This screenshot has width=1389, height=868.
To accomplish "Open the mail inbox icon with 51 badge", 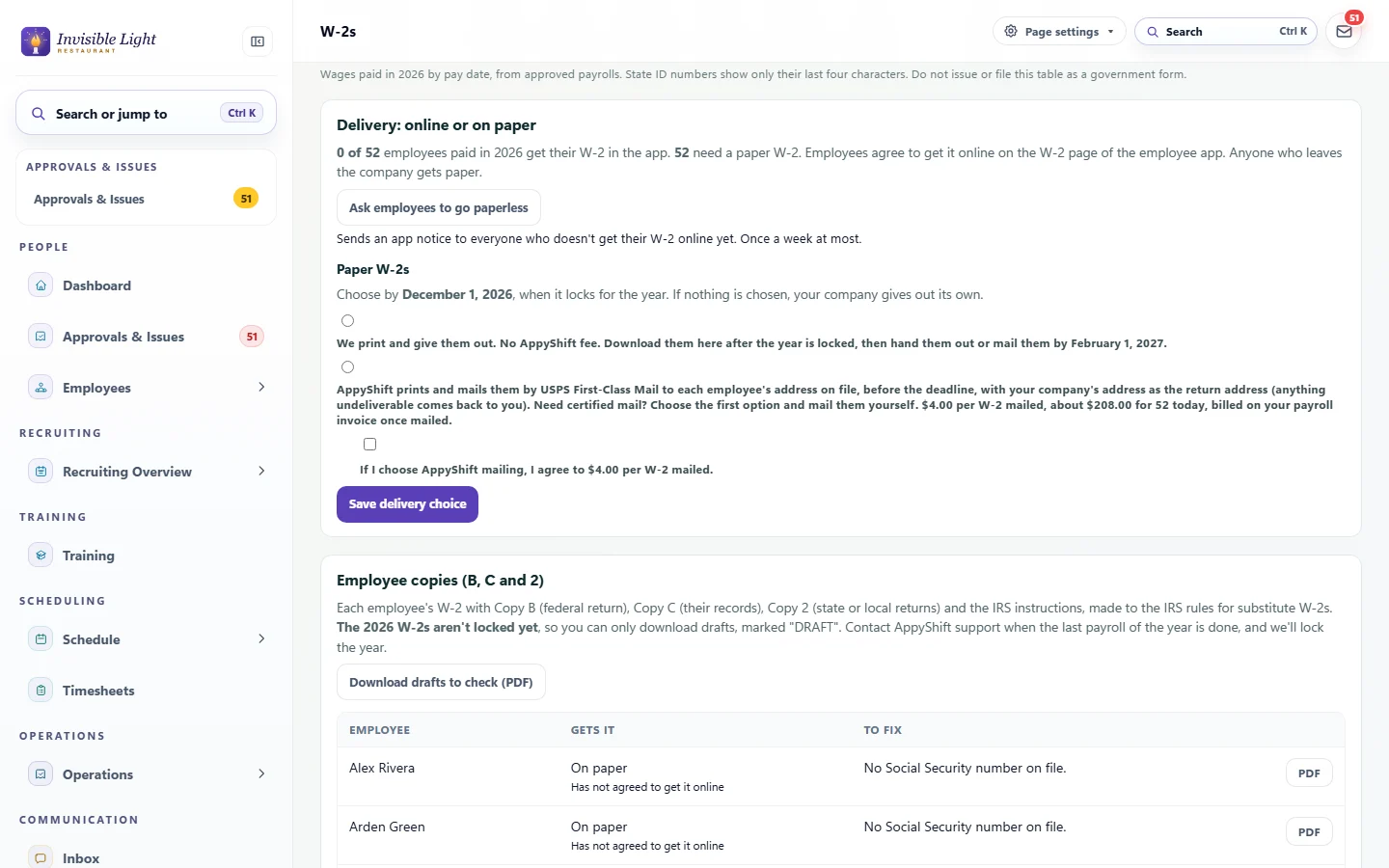I will [1344, 32].
